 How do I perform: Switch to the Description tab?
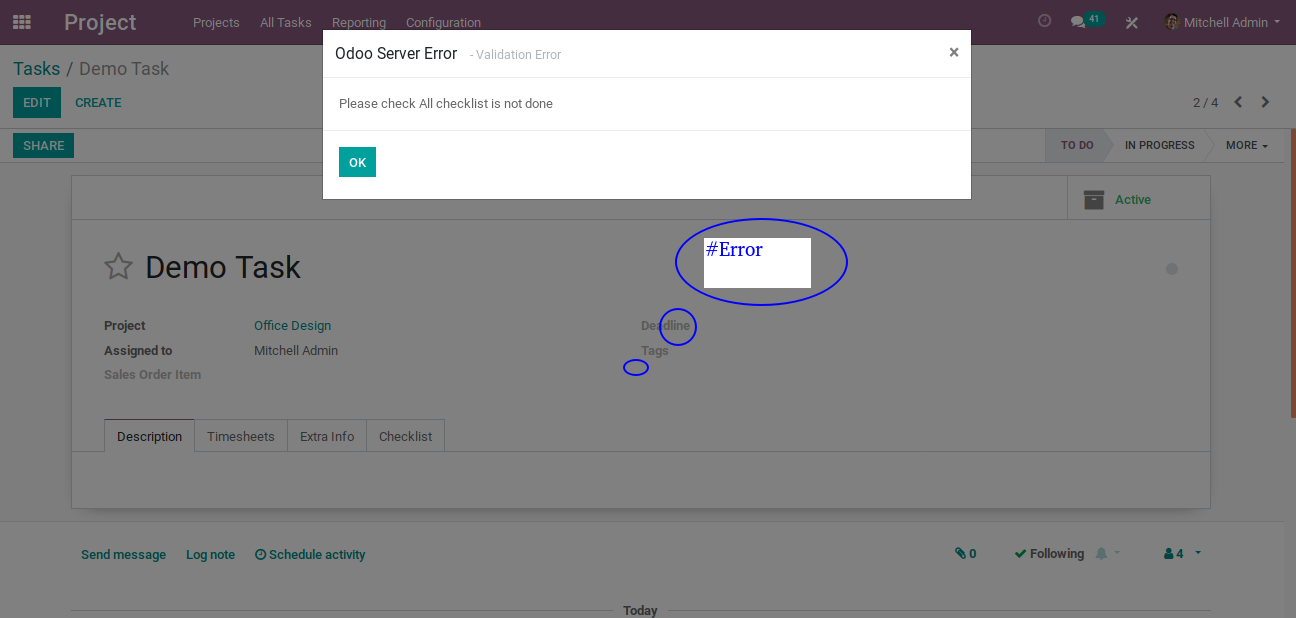pos(149,436)
